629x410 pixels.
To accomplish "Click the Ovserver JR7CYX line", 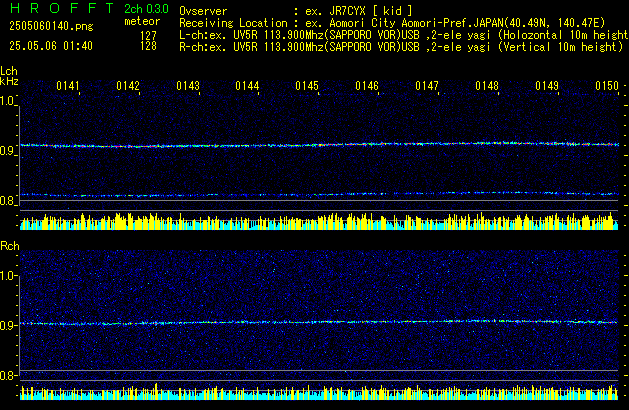I will point(296,11).
